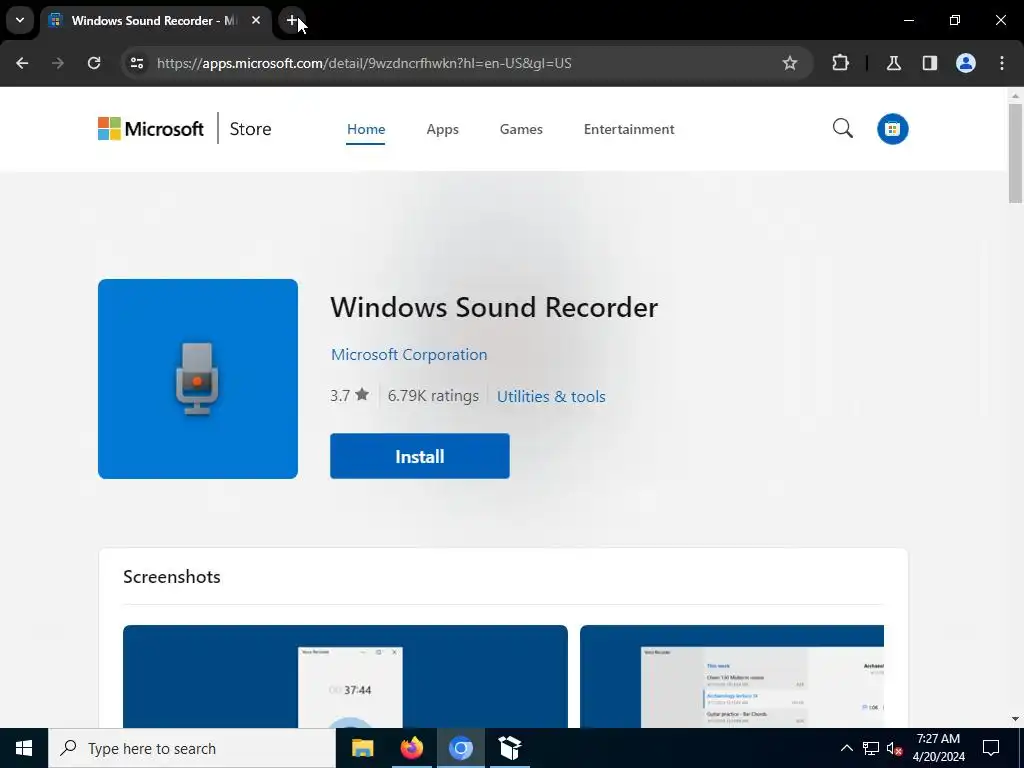Image resolution: width=1024 pixels, height=768 pixels.
Task: Open Microsoft Corporation publisher link
Action: click(x=409, y=355)
